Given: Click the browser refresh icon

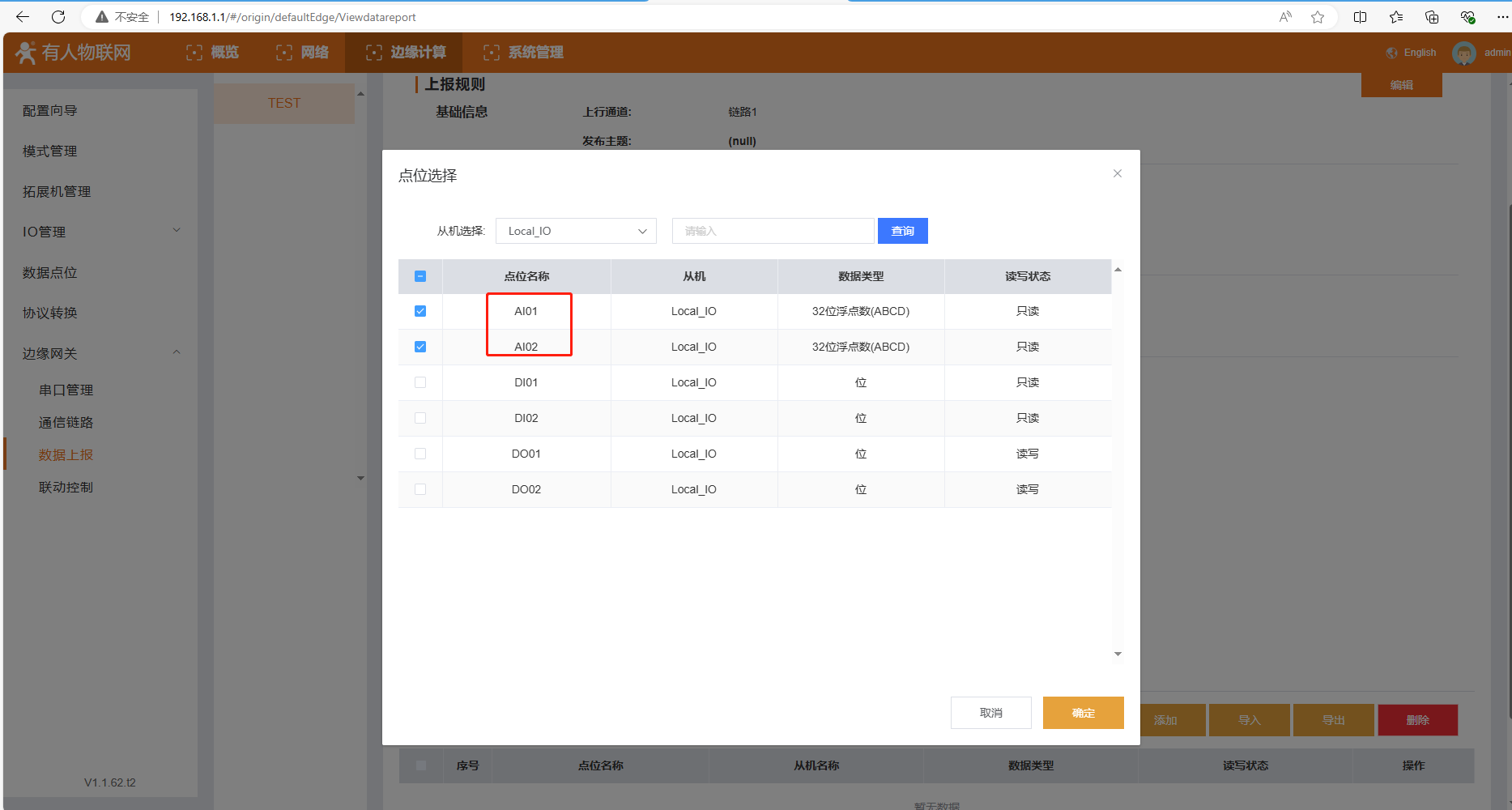Looking at the screenshot, I should 58,17.
